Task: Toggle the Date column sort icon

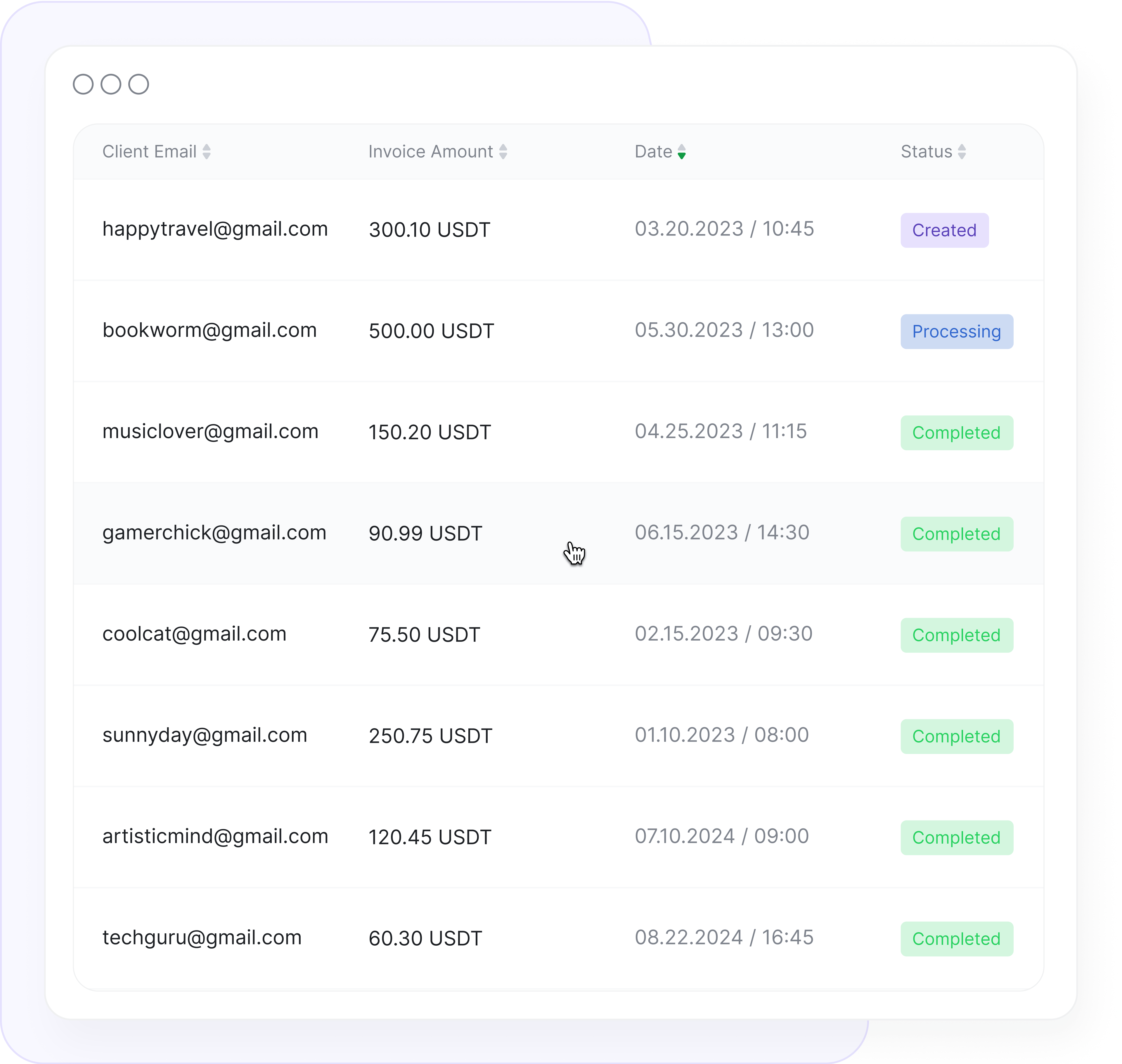Action: (x=681, y=151)
